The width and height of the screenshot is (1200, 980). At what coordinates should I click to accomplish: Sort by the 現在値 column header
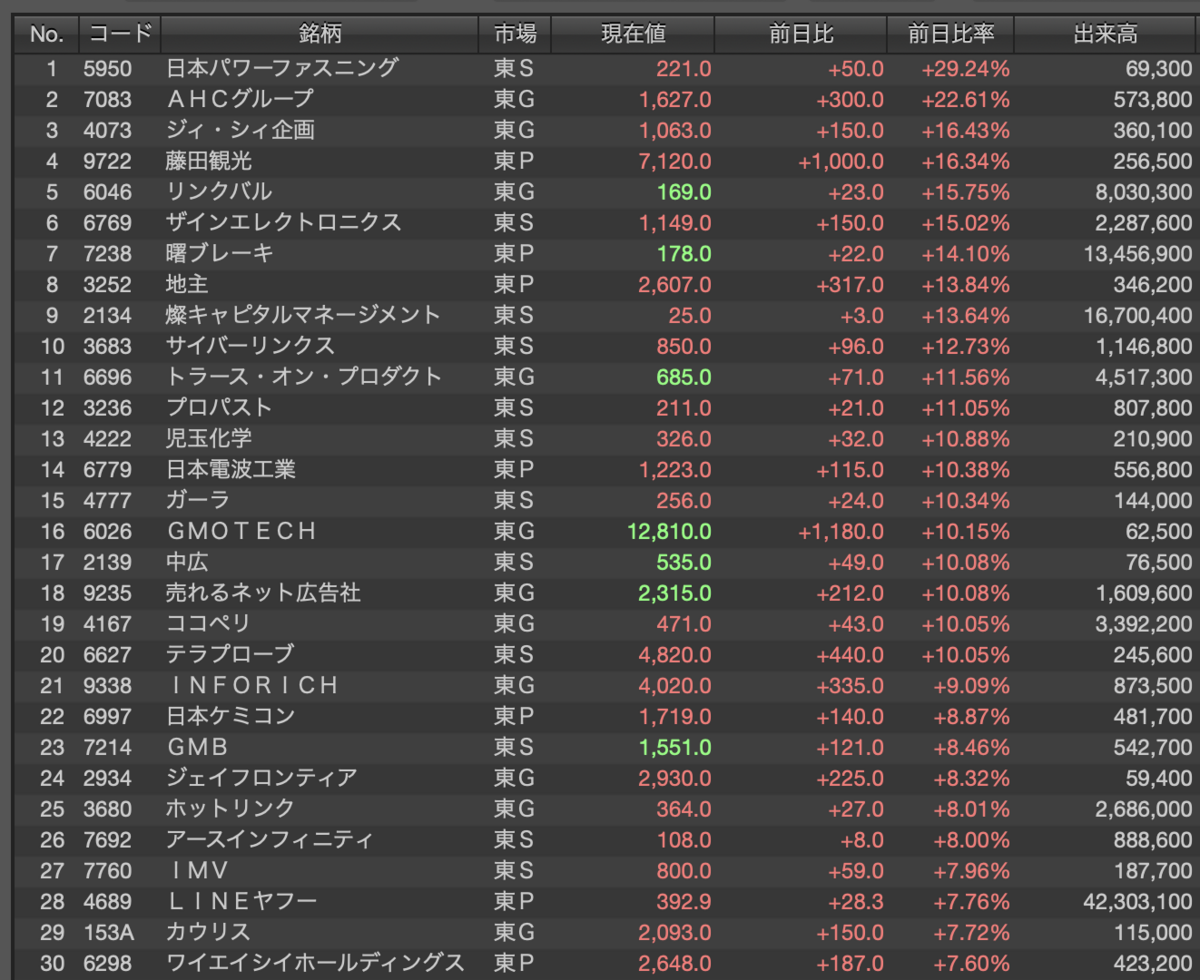click(x=632, y=34)
